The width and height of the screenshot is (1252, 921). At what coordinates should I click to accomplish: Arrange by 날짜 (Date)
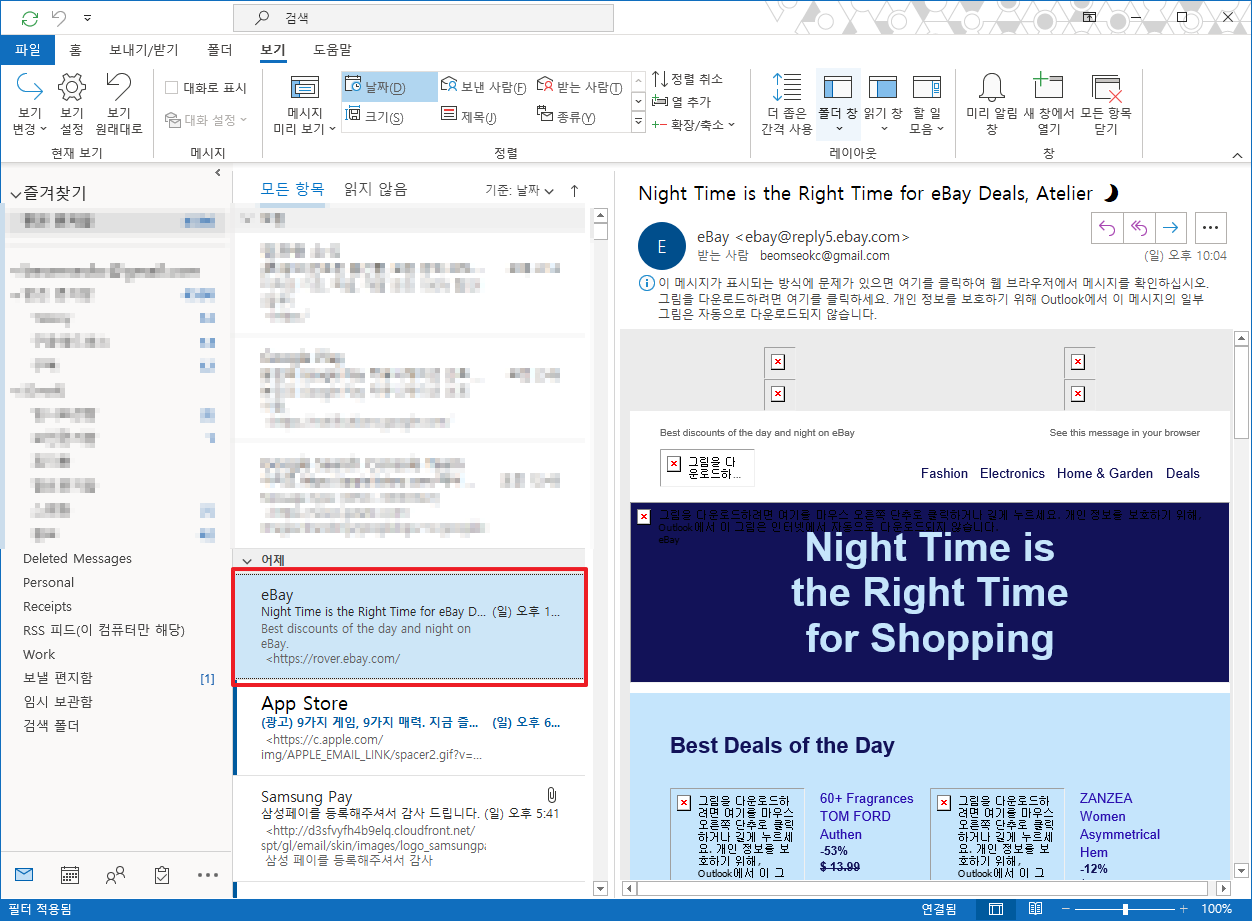[389, 87]
